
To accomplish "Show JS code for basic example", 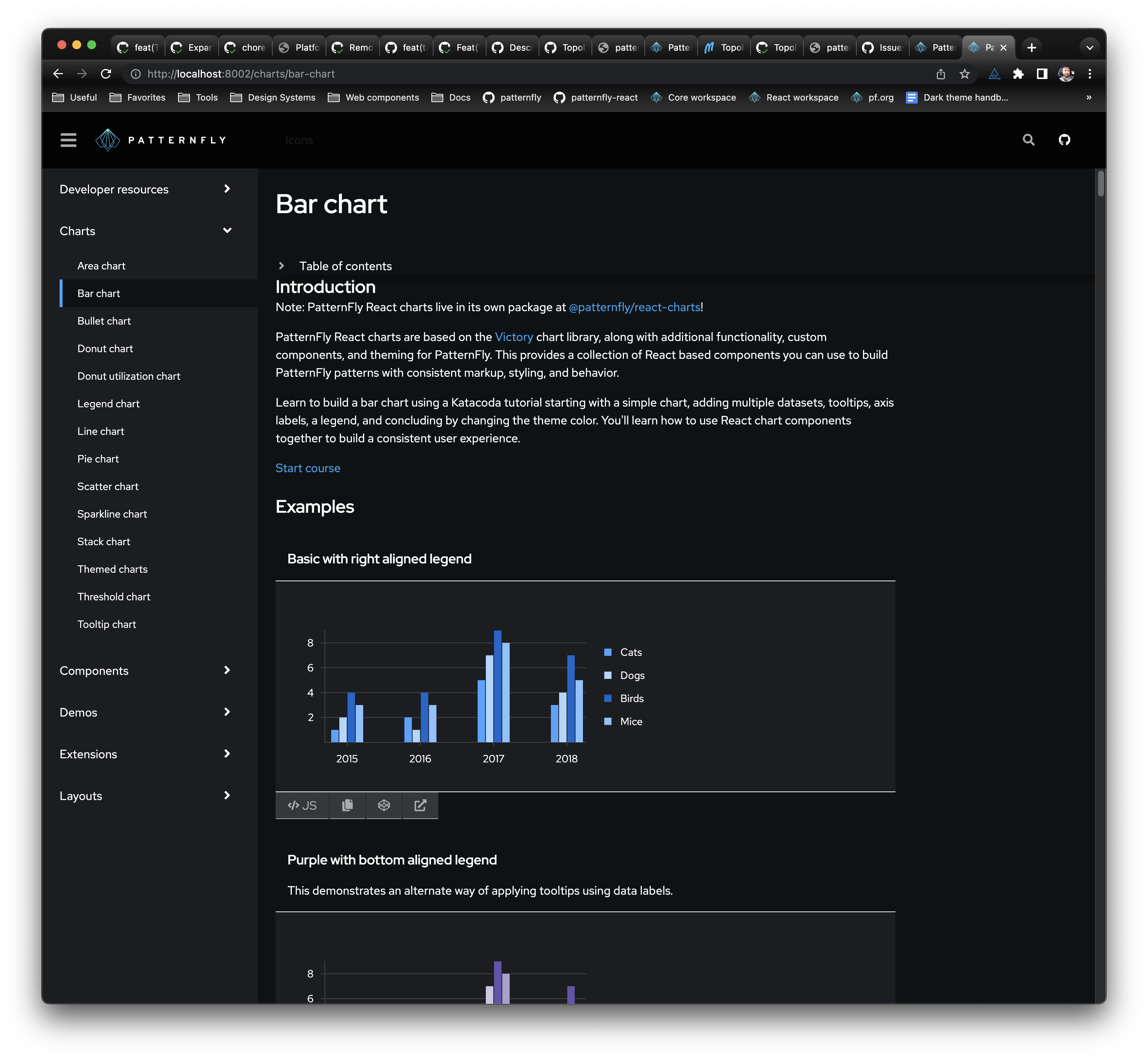I will 302,805.
